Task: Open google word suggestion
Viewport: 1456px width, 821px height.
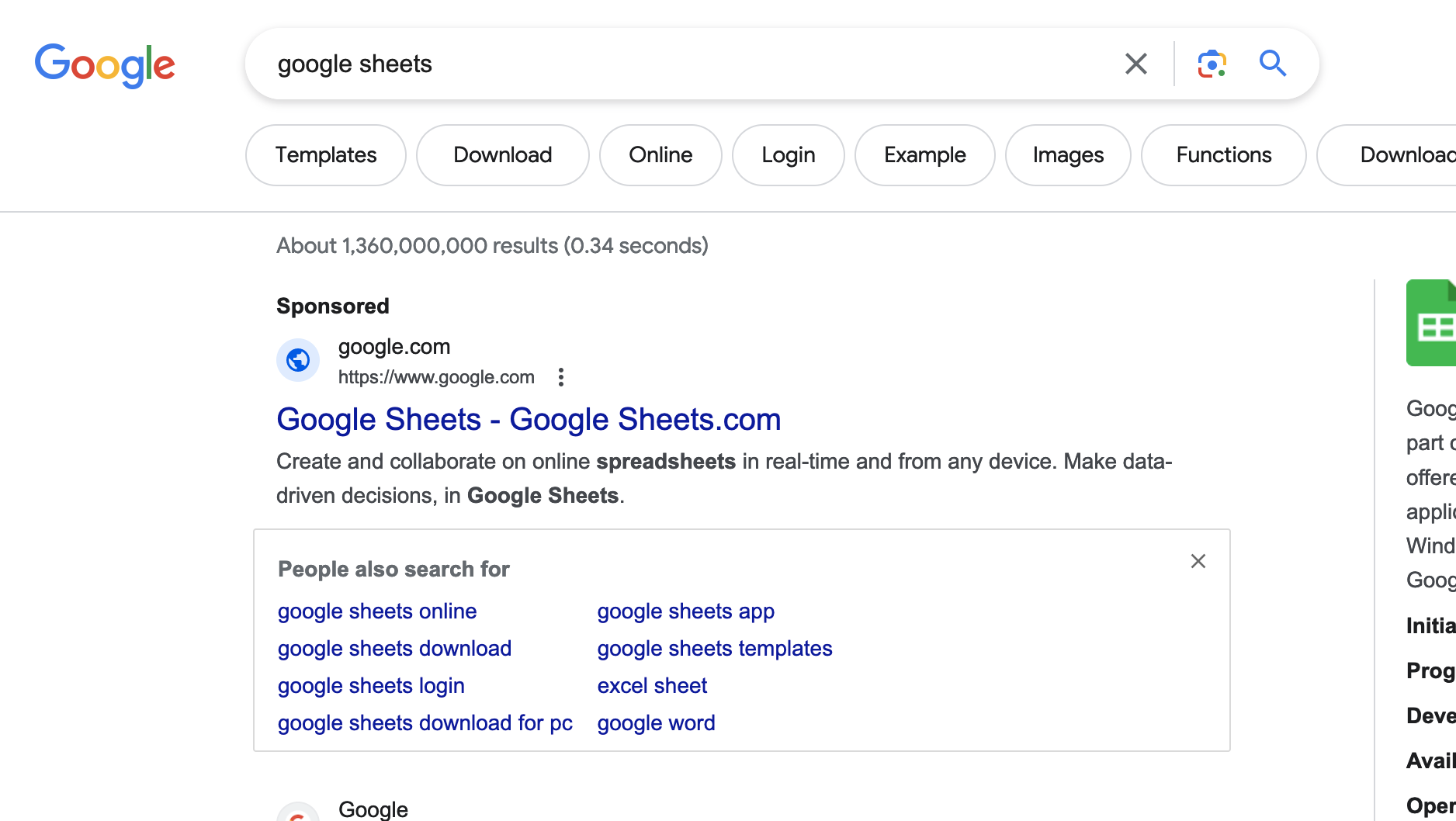Action: [656, 723]
